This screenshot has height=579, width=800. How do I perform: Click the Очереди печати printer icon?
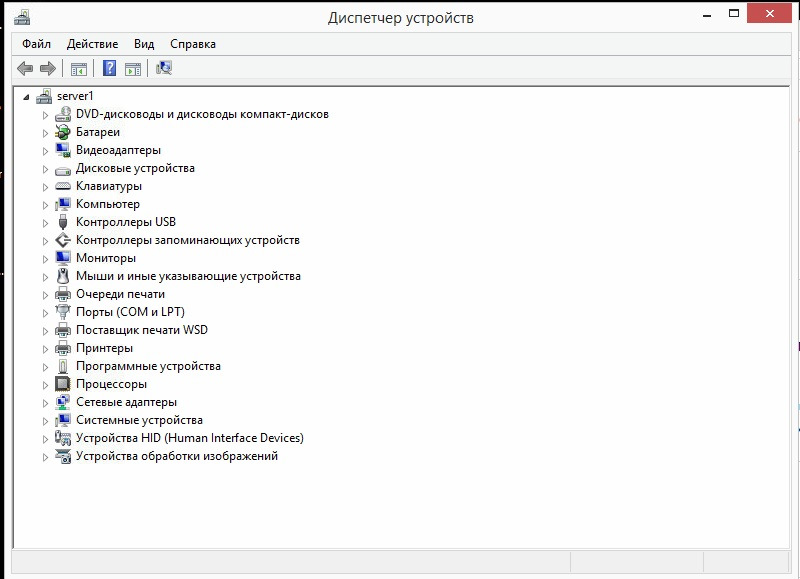(x=63, y=294)
